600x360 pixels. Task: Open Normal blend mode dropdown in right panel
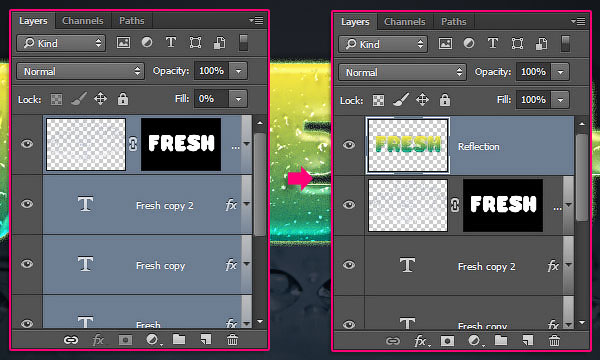click(402, 72)
